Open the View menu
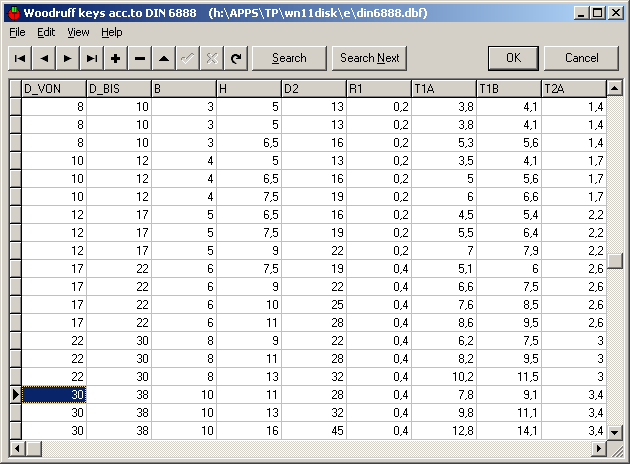 click(78, 32)
